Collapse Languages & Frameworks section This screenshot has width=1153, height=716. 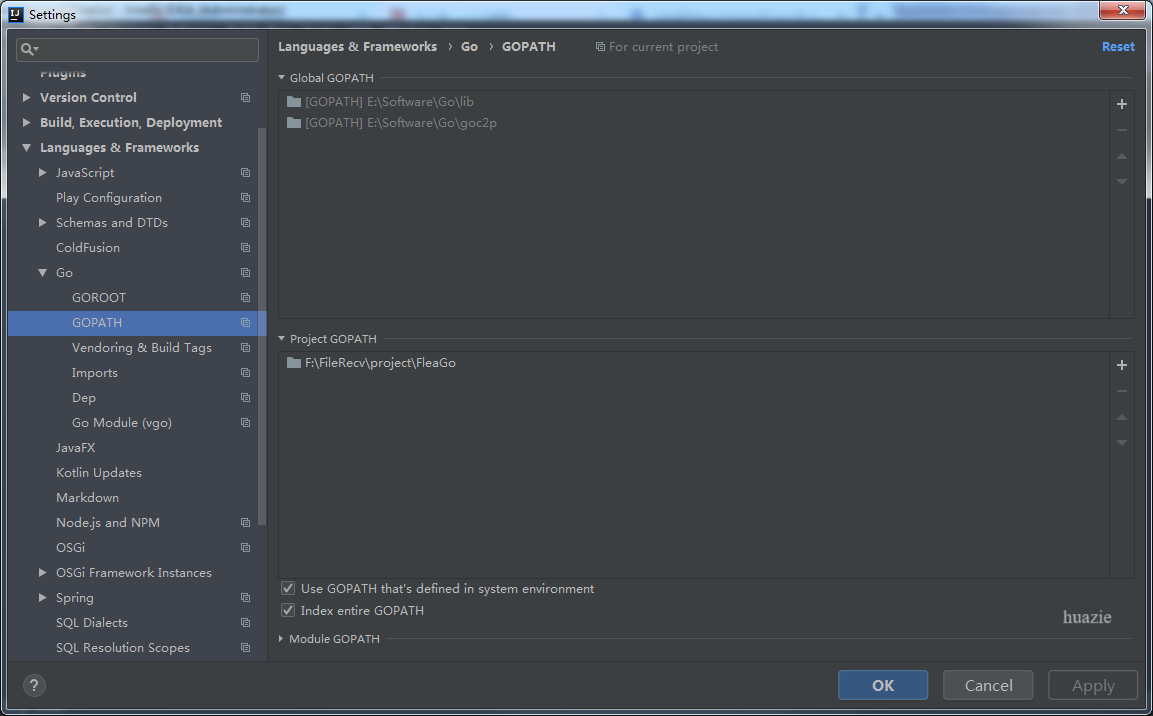coord(26,147)
